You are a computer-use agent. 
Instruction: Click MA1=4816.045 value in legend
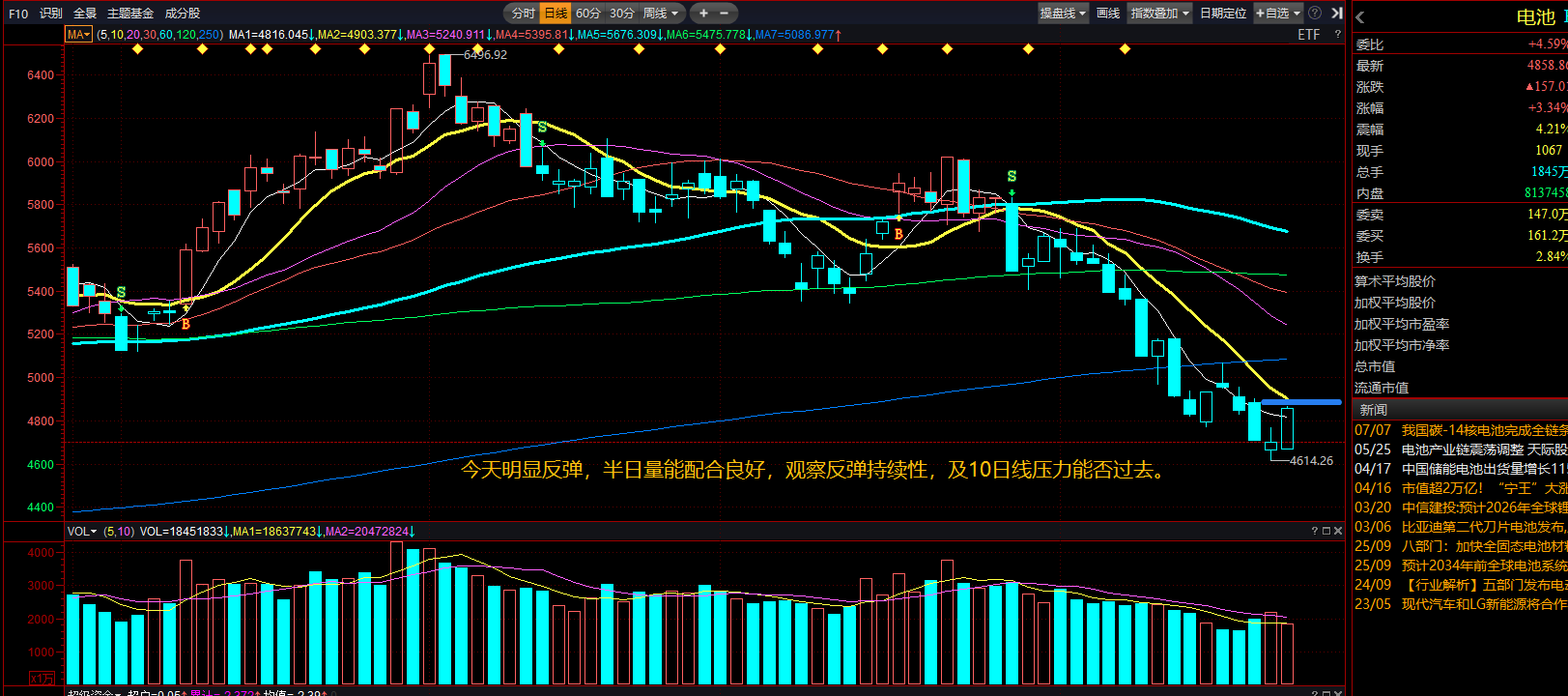tap(269, 35)
